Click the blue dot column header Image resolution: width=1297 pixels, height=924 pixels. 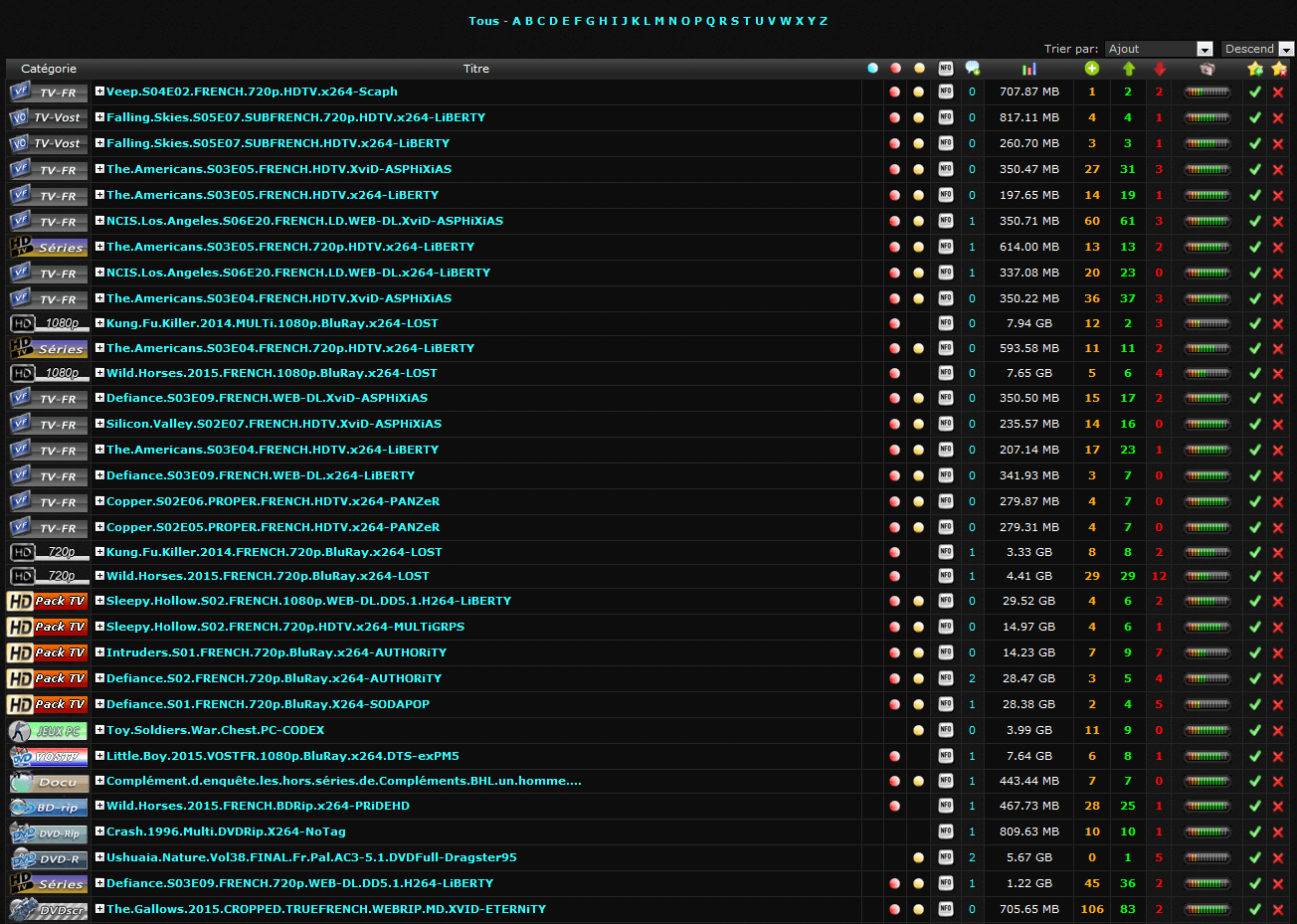[x=872, y=69]
